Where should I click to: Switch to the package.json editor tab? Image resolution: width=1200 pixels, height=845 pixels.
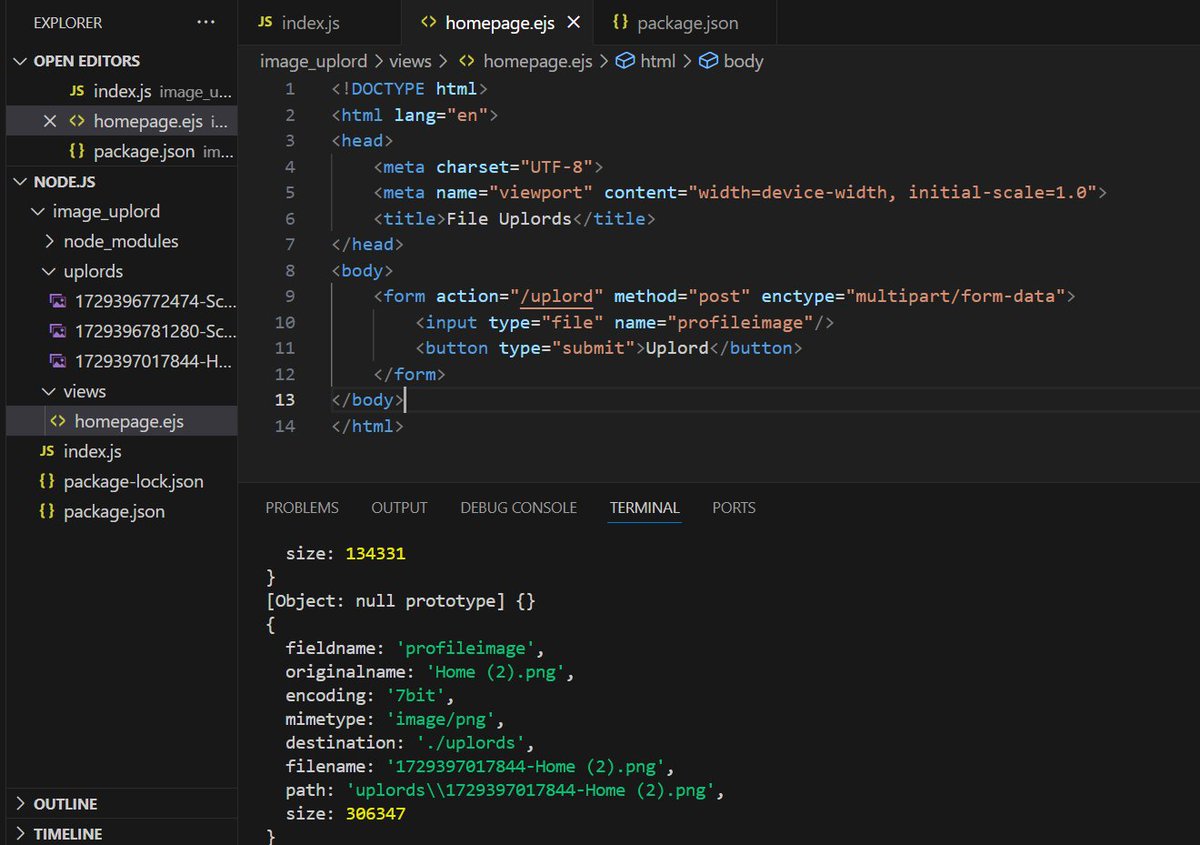click(686, 22)
